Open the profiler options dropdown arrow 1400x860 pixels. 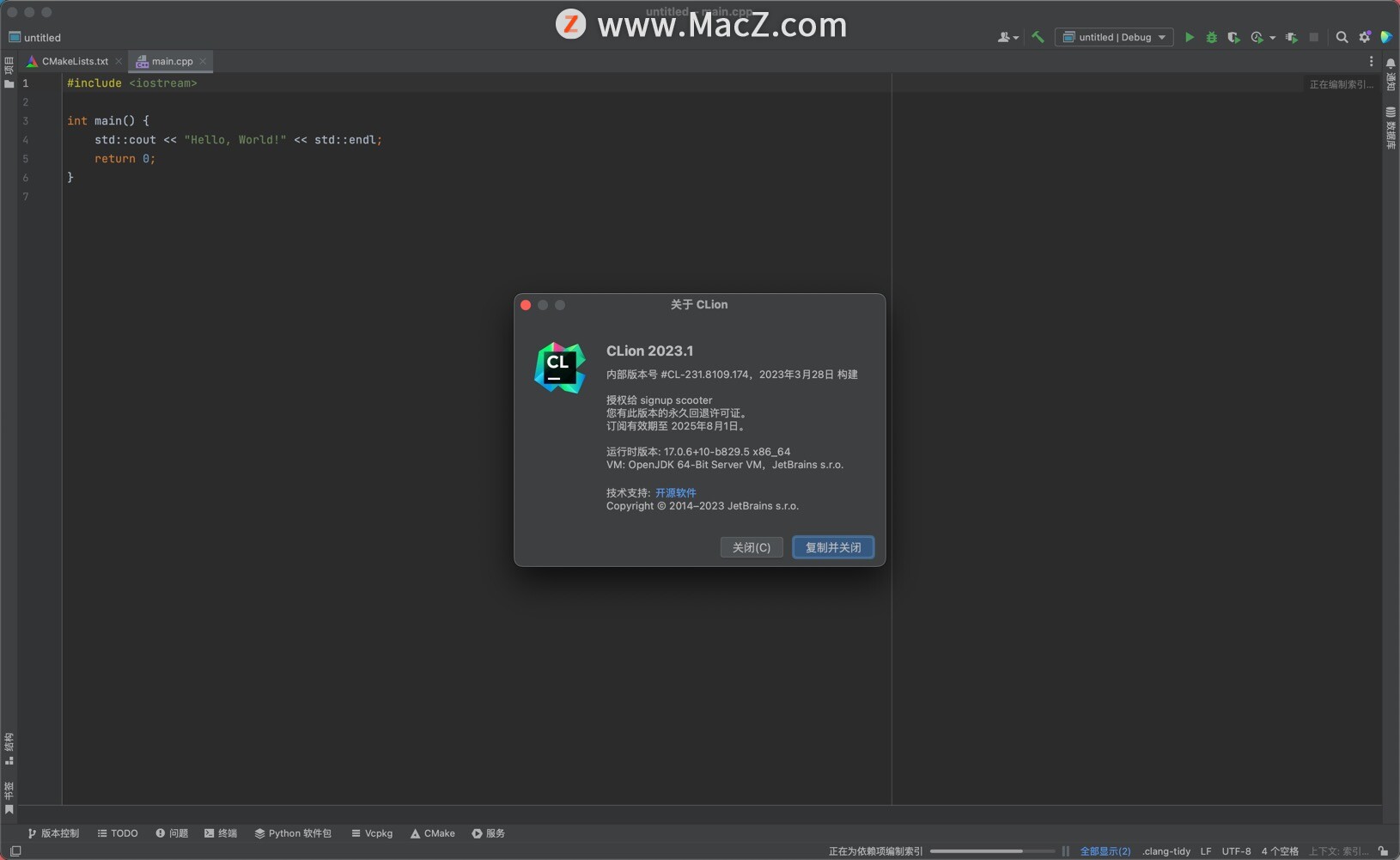[x=1272, y=38]
